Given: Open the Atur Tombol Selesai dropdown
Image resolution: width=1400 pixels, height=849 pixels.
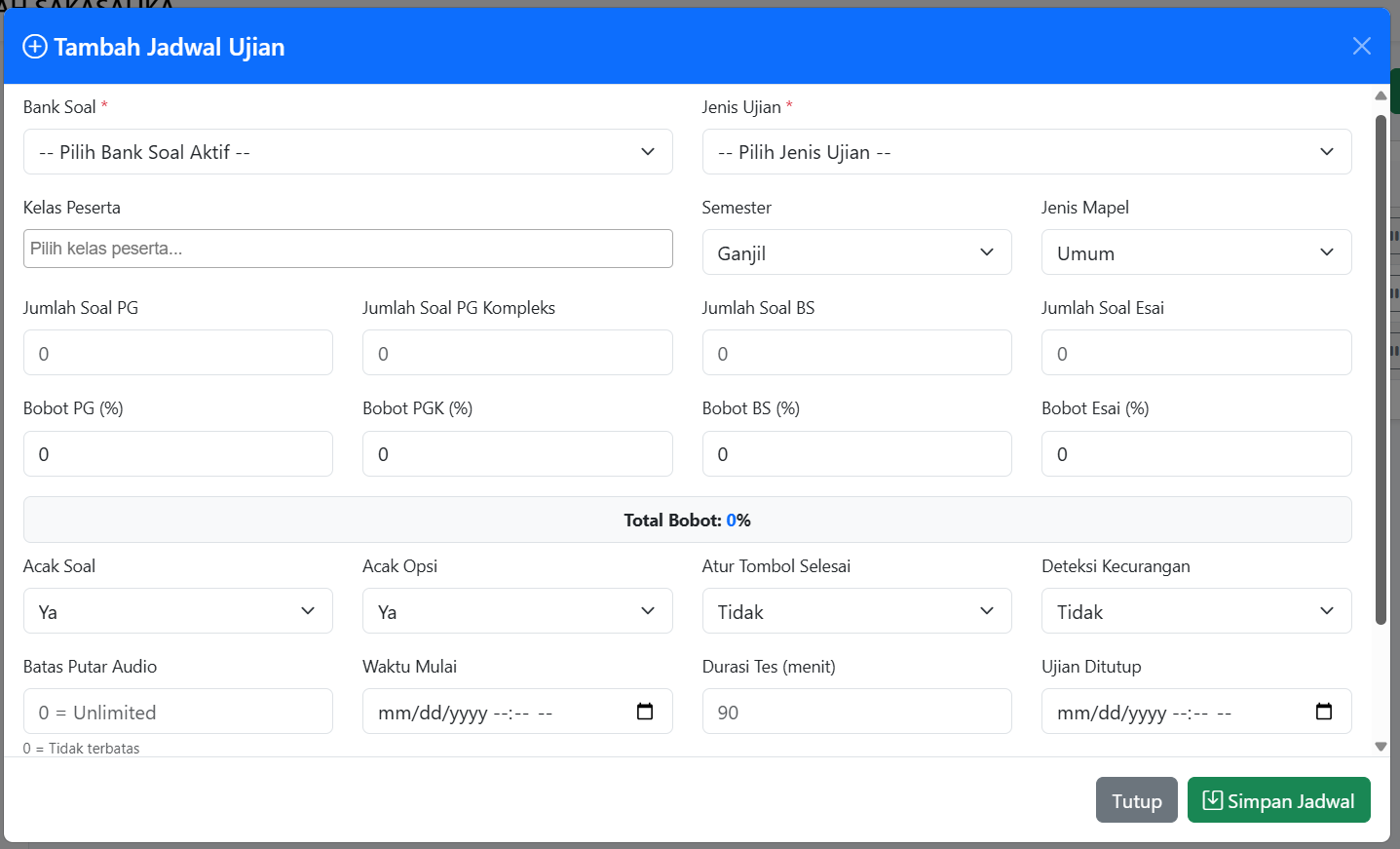Looking at the screenshot, I should [x=856, y=611].
